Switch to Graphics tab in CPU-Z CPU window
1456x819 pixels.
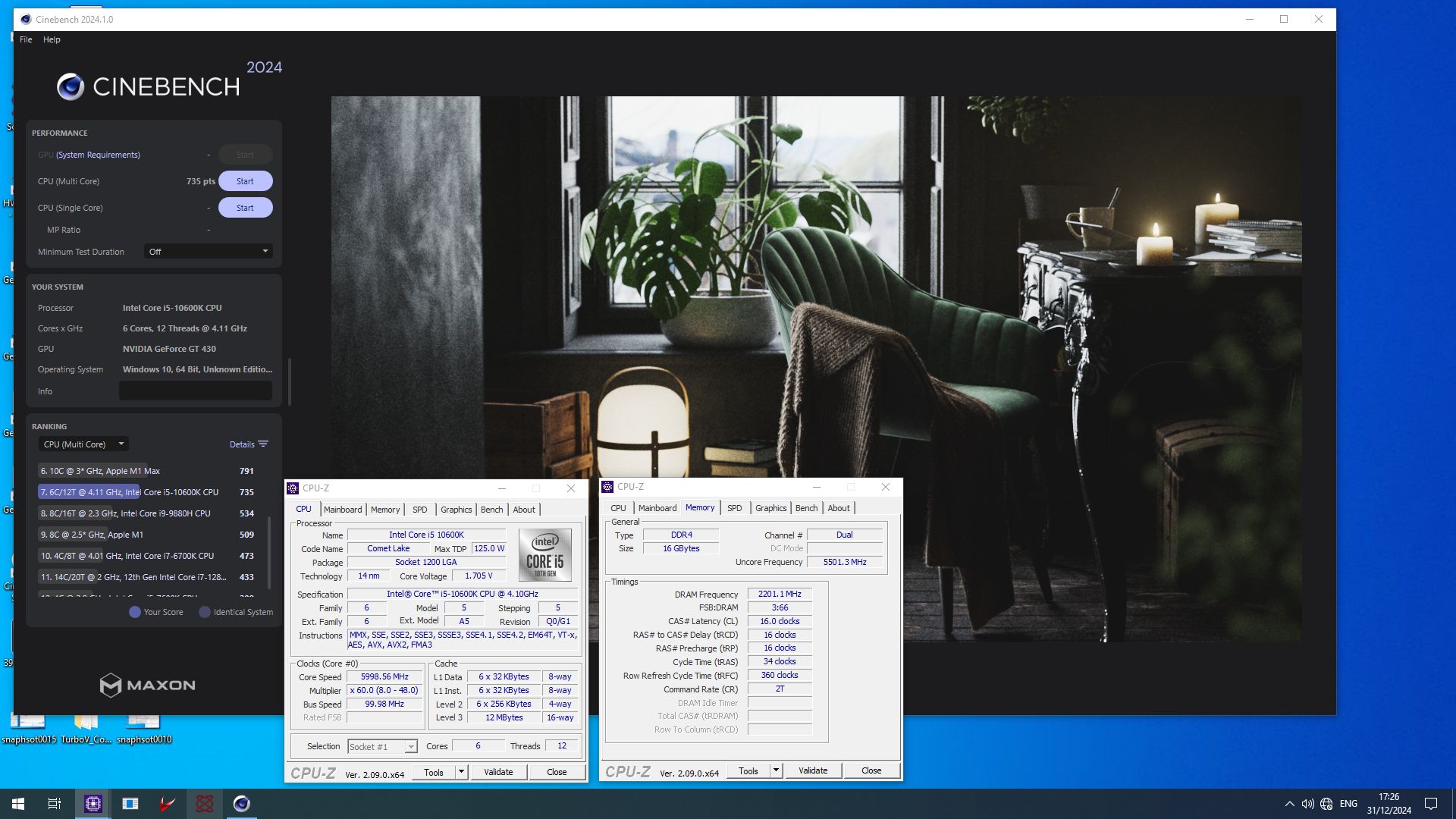click(457, 510)
